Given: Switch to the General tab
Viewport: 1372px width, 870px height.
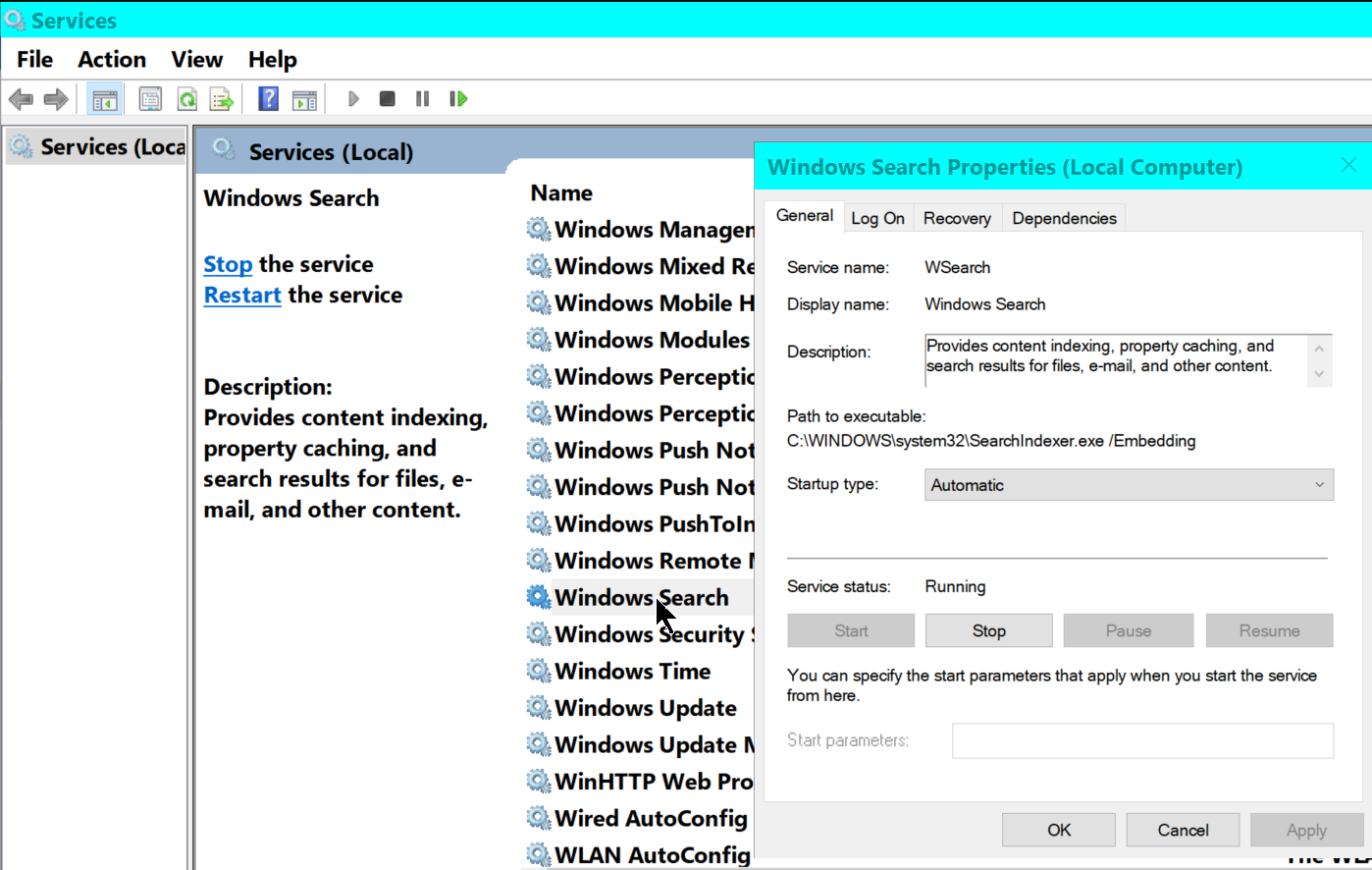Looking at the screenshot, I should point(805,216).
